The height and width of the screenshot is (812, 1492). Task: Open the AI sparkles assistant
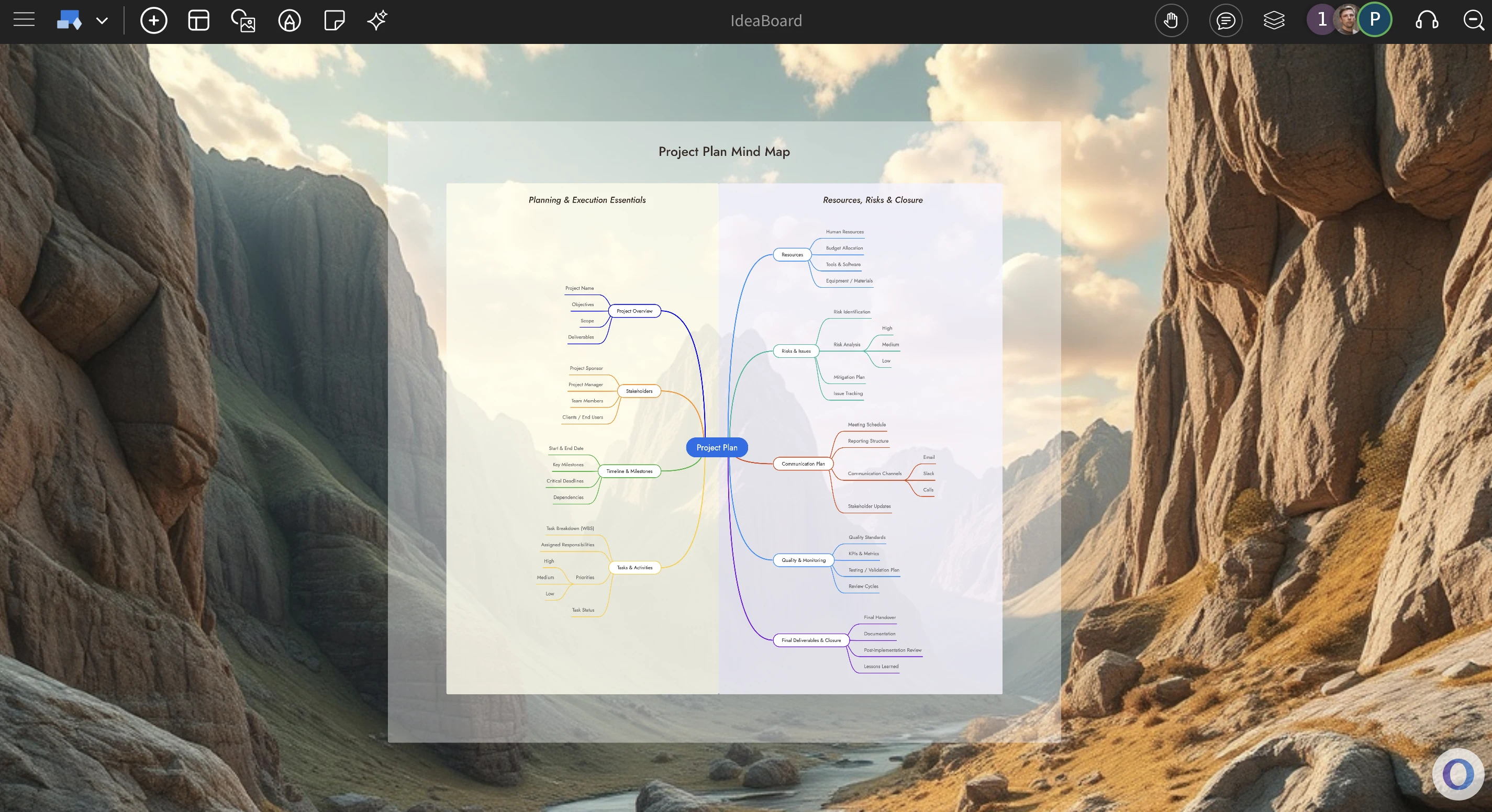pos(376,20)
